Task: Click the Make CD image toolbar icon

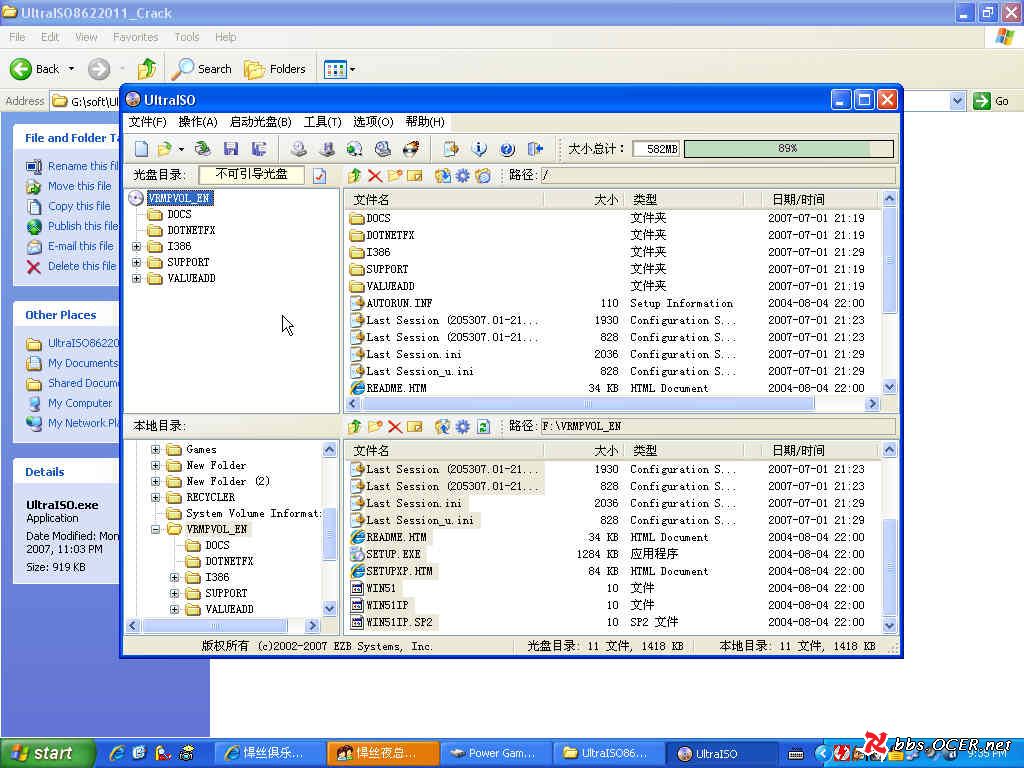Action: (x=298, y=149)
